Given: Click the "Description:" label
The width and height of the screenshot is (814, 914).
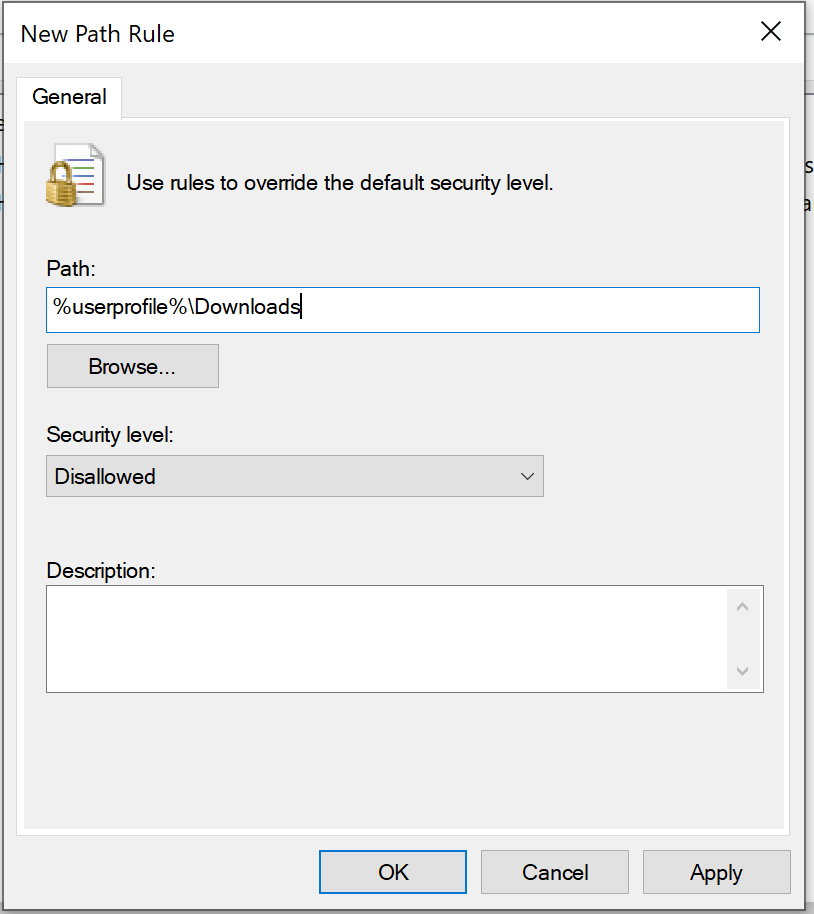Looking at the screenshot, I should tap(101, 571).
